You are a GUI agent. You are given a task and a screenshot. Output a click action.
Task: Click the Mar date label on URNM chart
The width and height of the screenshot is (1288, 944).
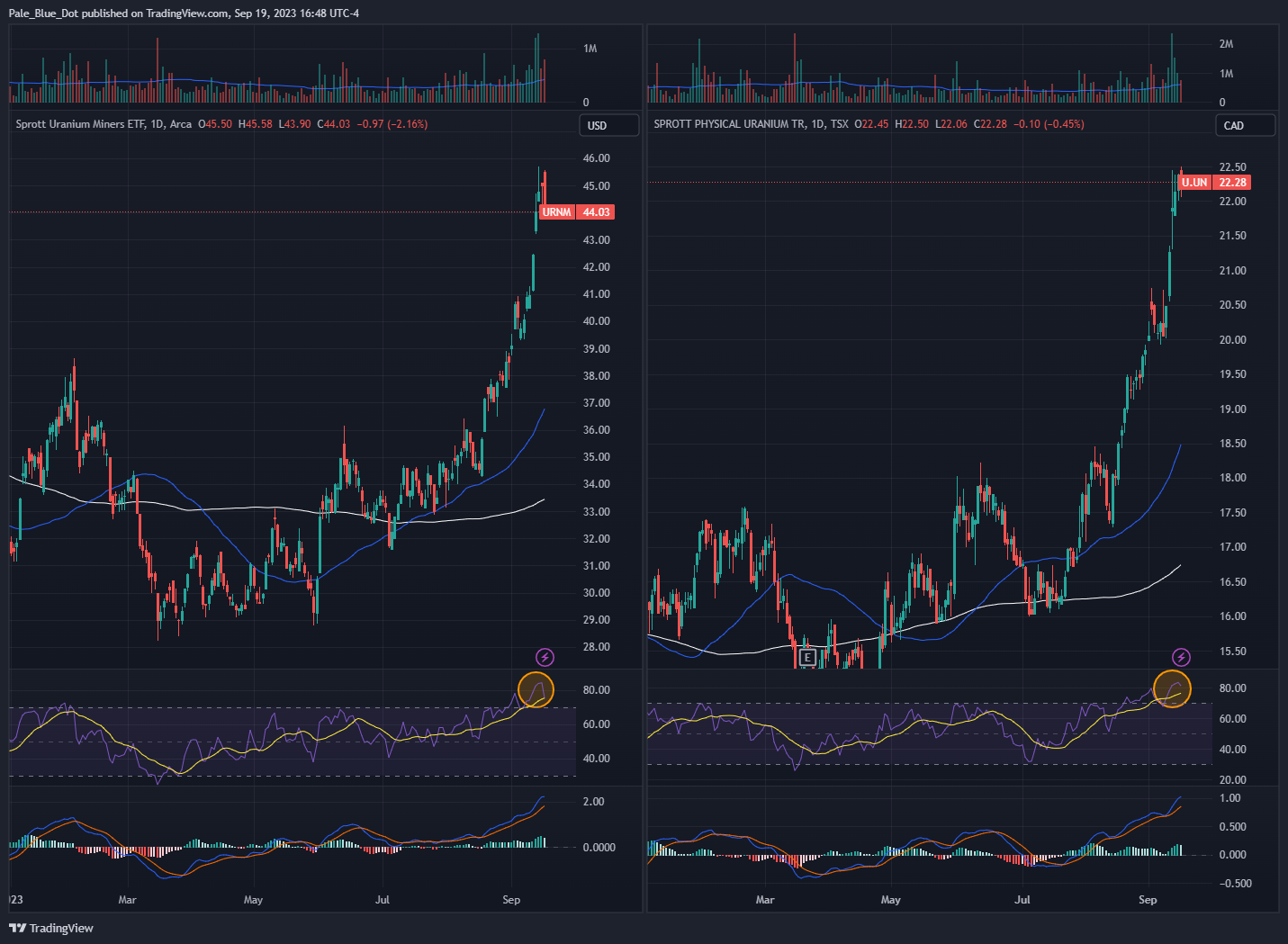(127, 900)
